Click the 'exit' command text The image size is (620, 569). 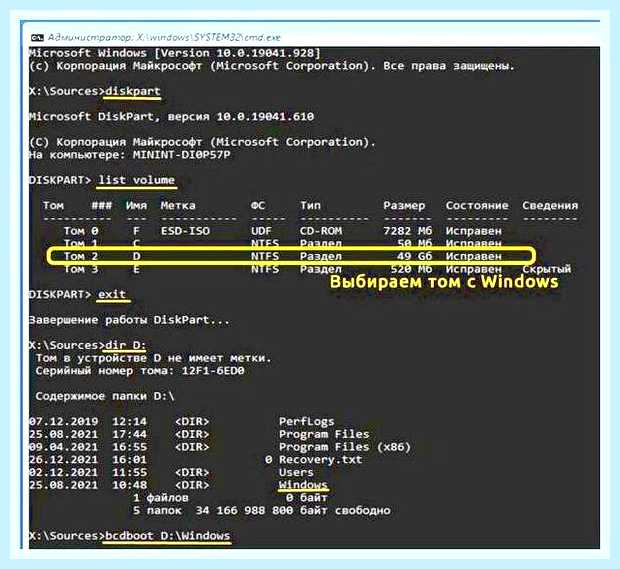click(x=112, y=295)
